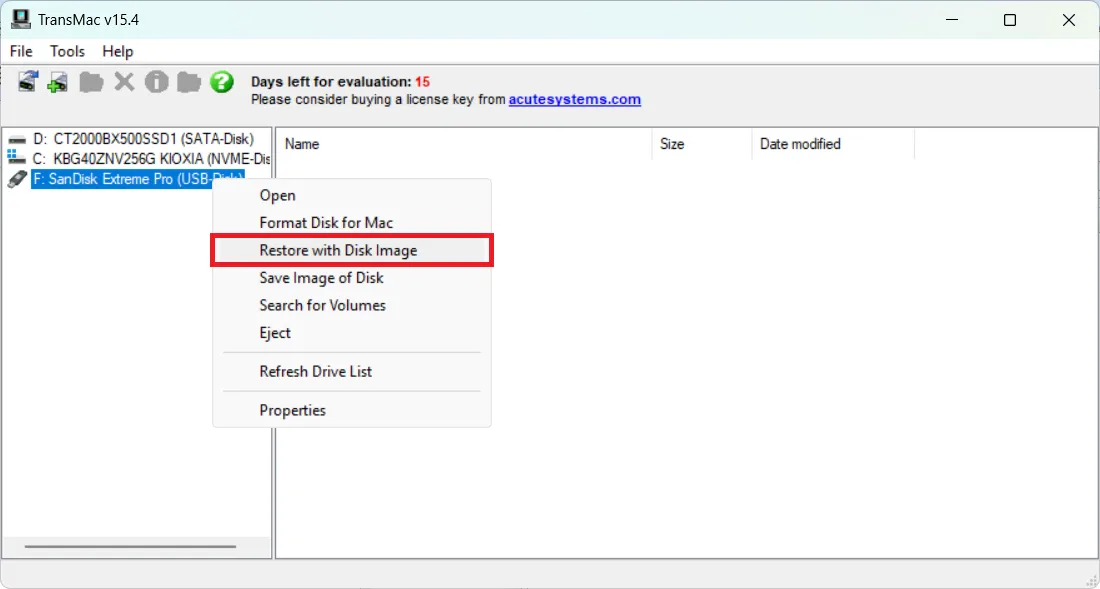The image size is (1100, 589).
Task: Open the acutesystems.com link
Action: [x=575, y=100]
